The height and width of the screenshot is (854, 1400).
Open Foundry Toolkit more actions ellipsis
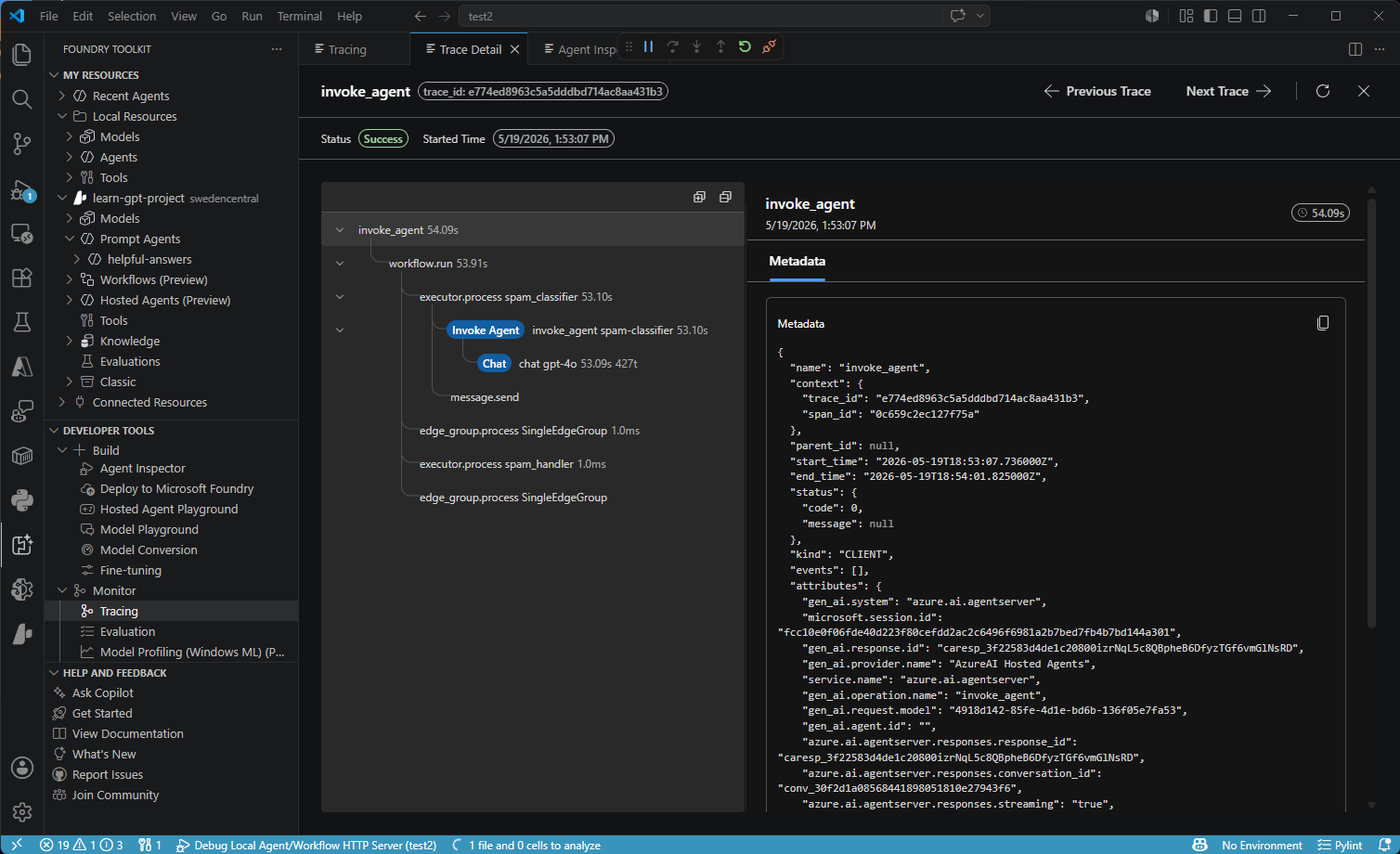(277, 49)
